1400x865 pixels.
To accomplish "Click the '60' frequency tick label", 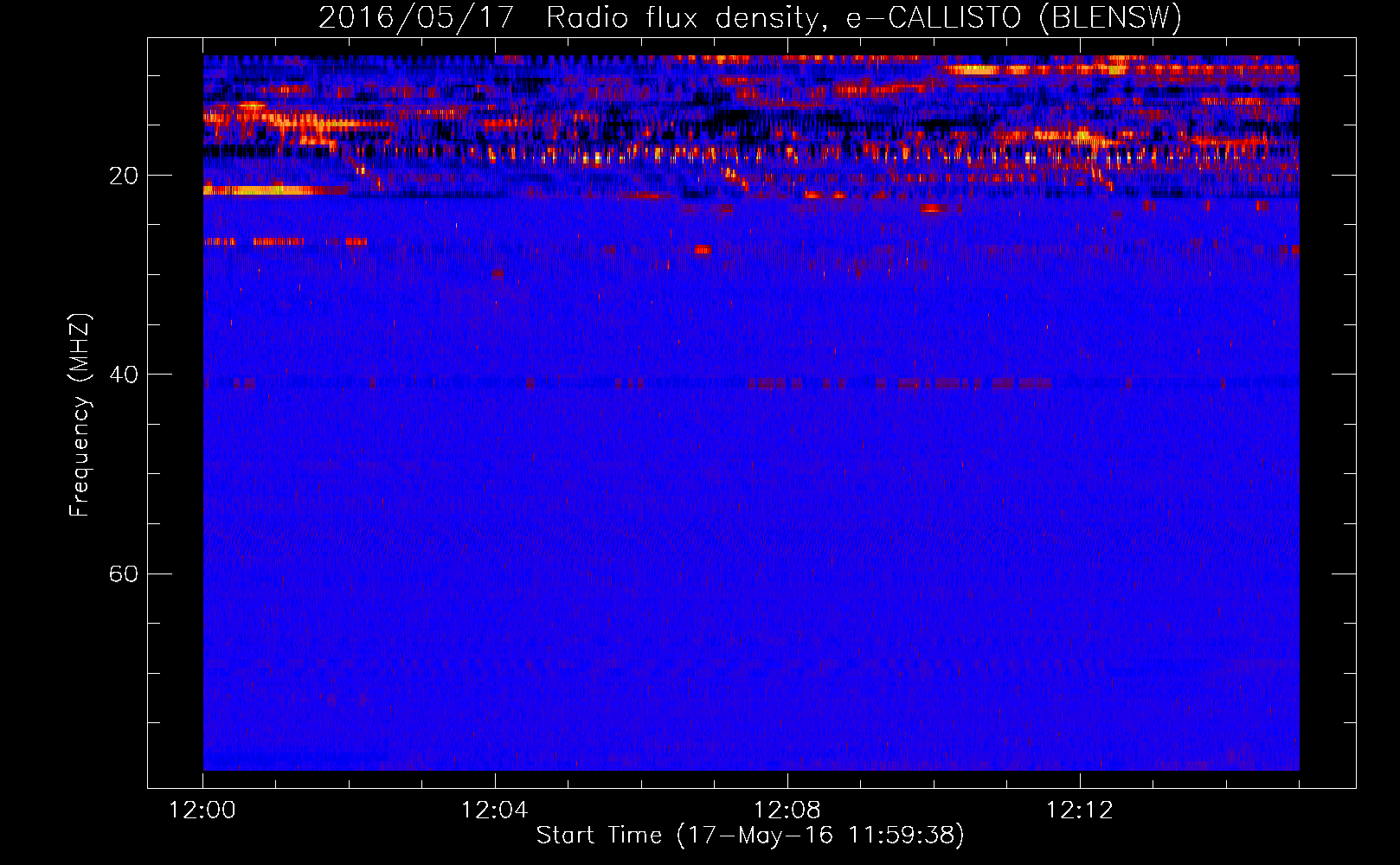I will point(124,573).
